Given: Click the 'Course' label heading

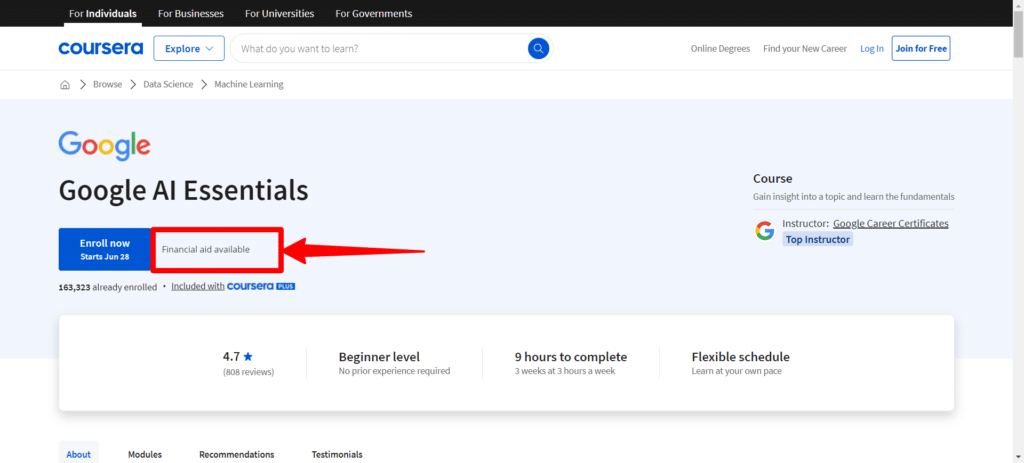Looking at the screenshot, I should 773,178.
